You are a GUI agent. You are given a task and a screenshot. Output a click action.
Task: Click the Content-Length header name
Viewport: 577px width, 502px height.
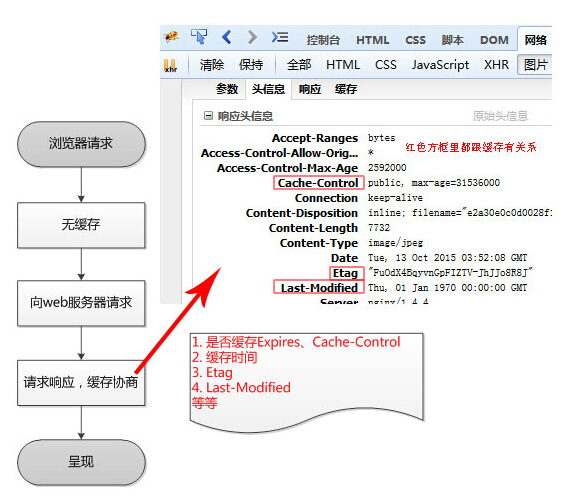(314, 228)
